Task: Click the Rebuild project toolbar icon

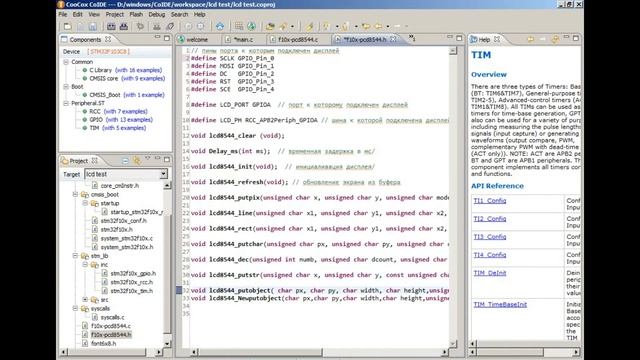Action: pos(124,27)
